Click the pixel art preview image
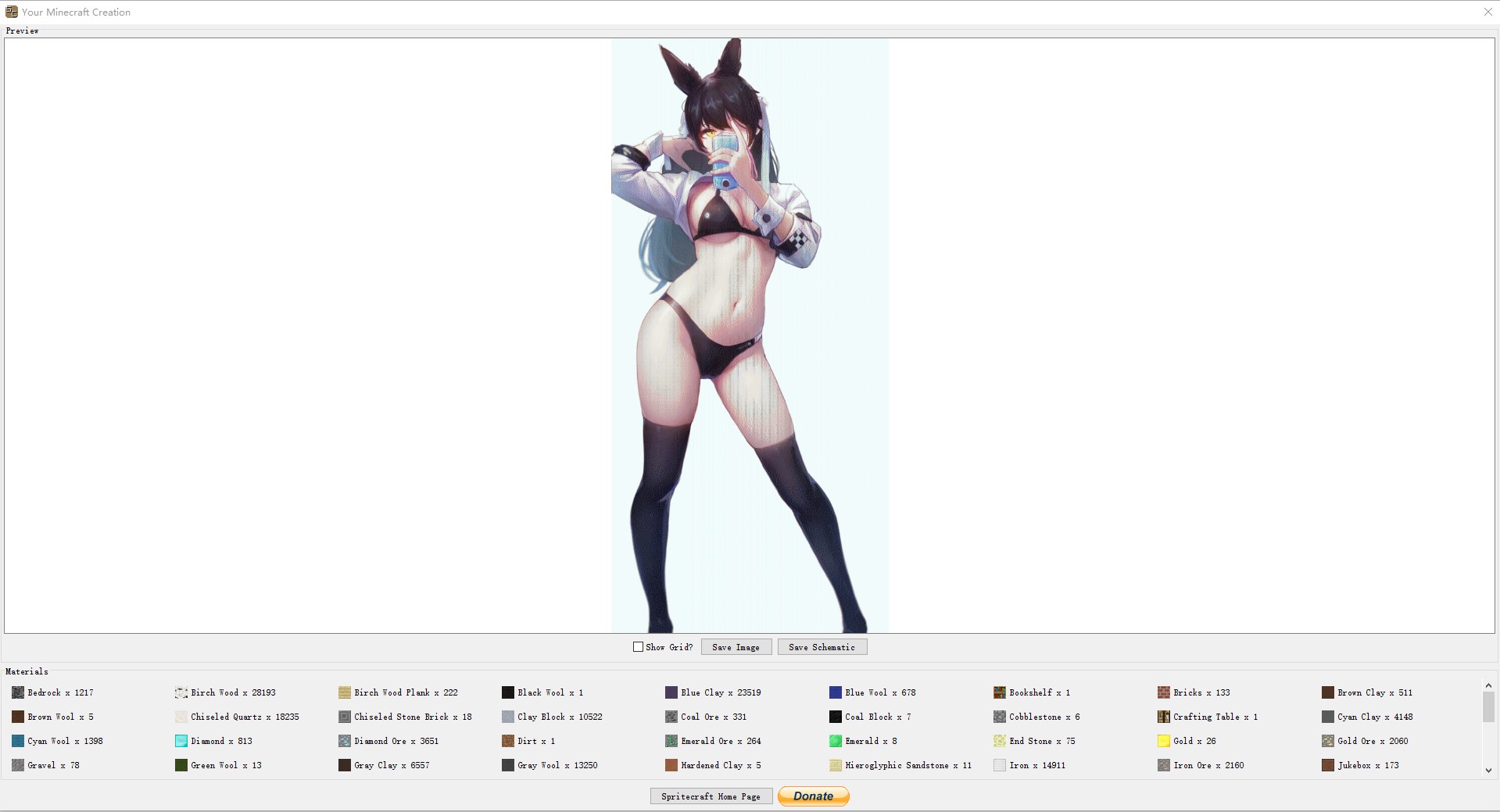 tap(750, 335)
